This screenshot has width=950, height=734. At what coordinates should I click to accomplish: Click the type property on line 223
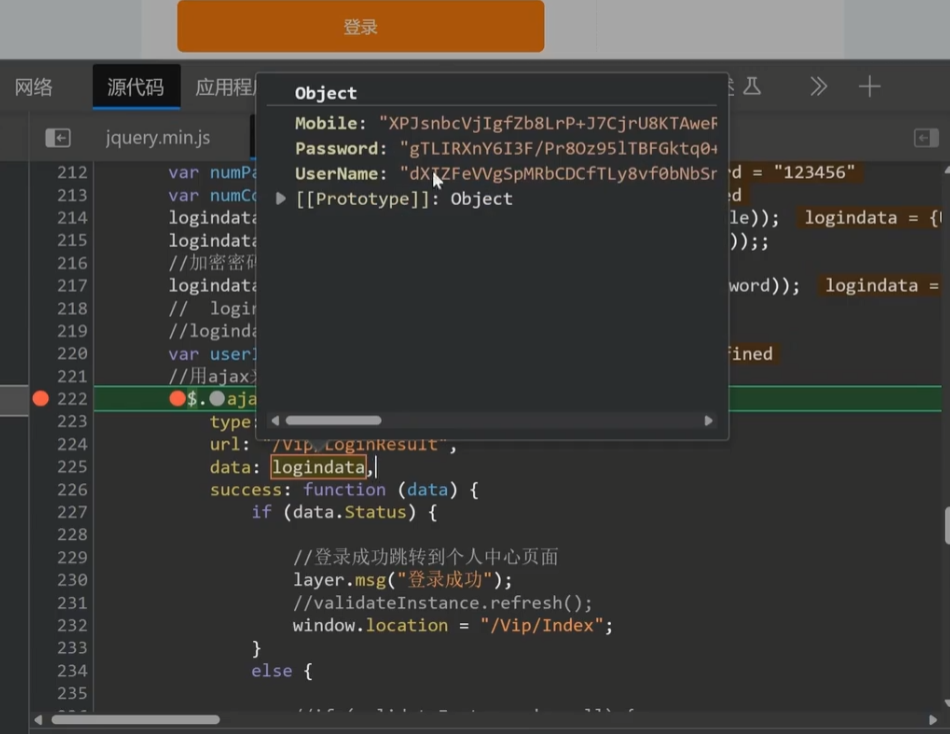(230, 422)
